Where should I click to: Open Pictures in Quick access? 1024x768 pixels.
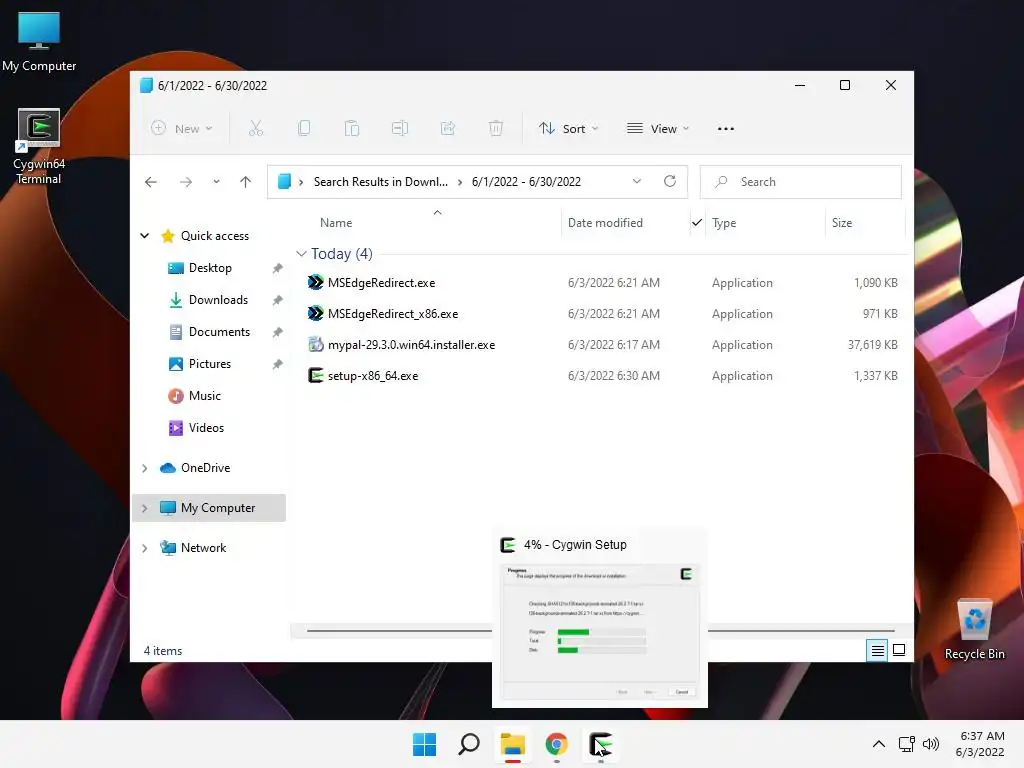[x=209, y=364]
